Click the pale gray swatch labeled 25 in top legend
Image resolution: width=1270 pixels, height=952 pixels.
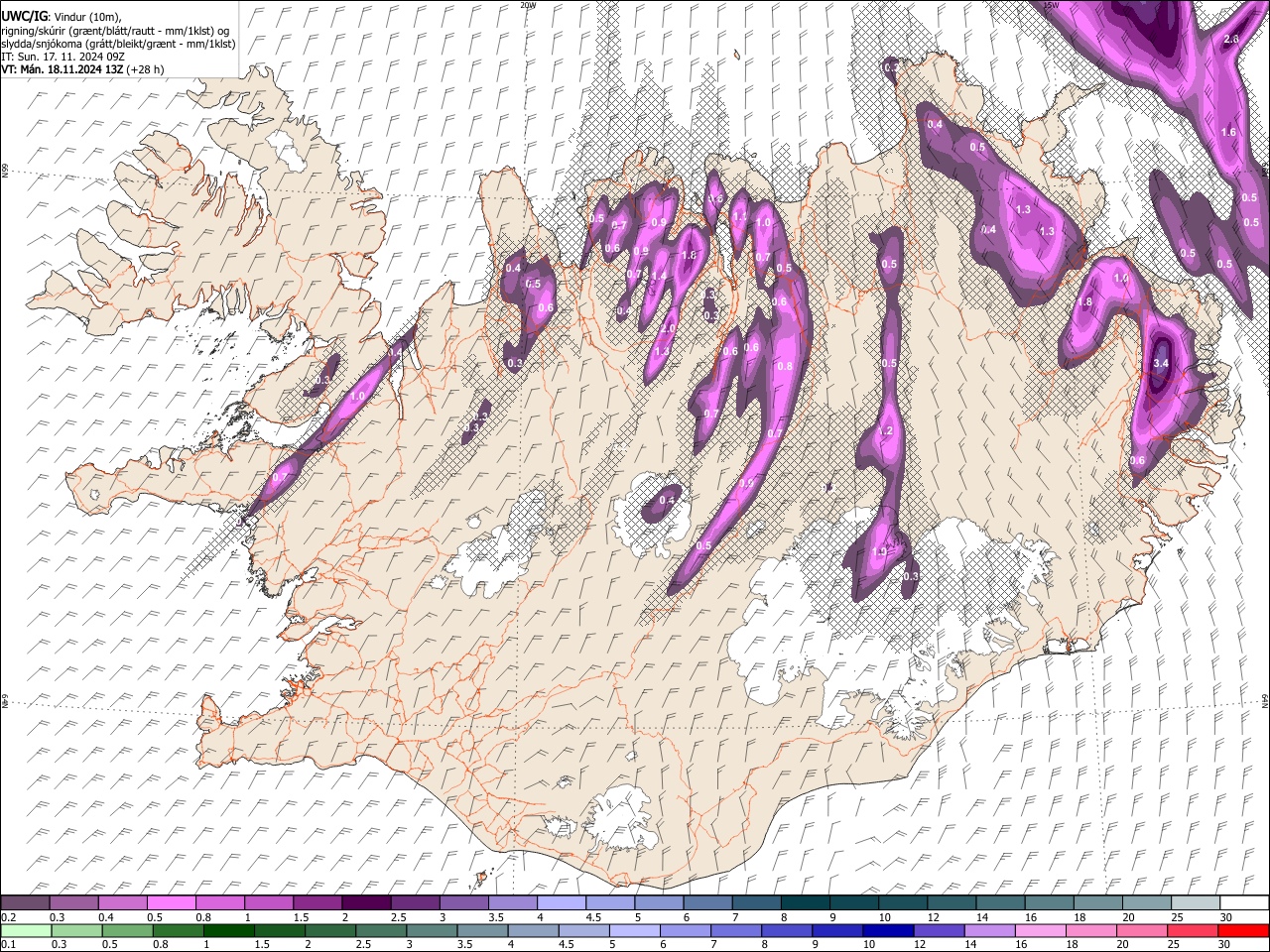(1196, 902)
